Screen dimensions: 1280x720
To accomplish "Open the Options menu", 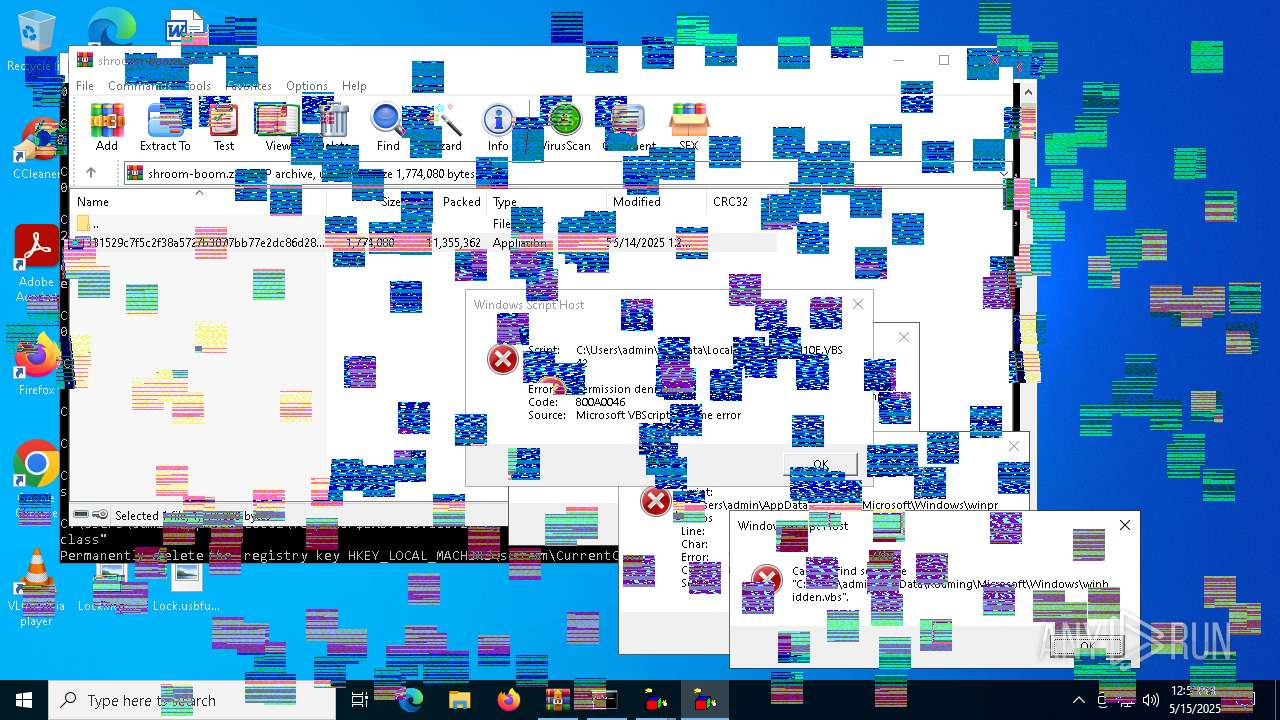I will pos(307,86).
